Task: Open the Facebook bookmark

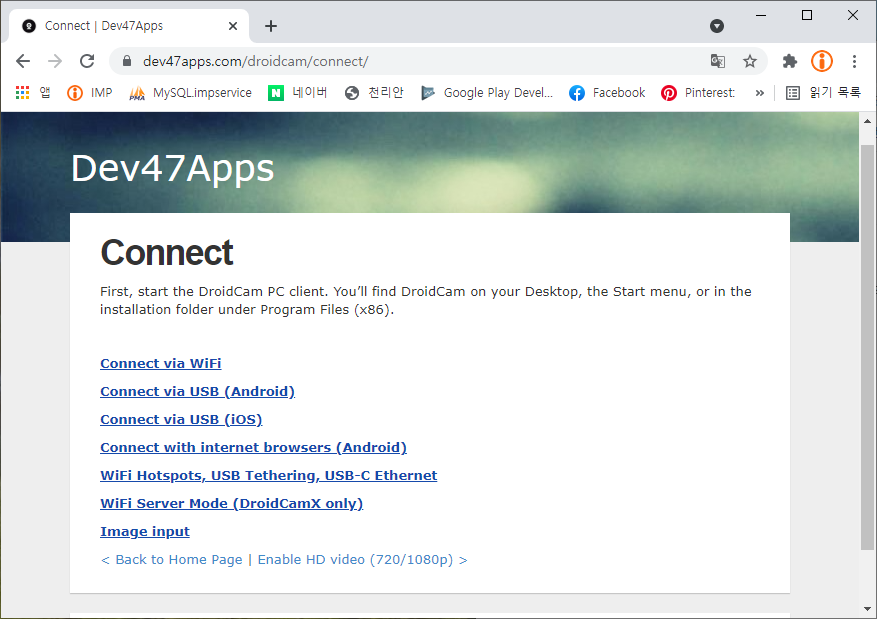Action: (607, 92)
